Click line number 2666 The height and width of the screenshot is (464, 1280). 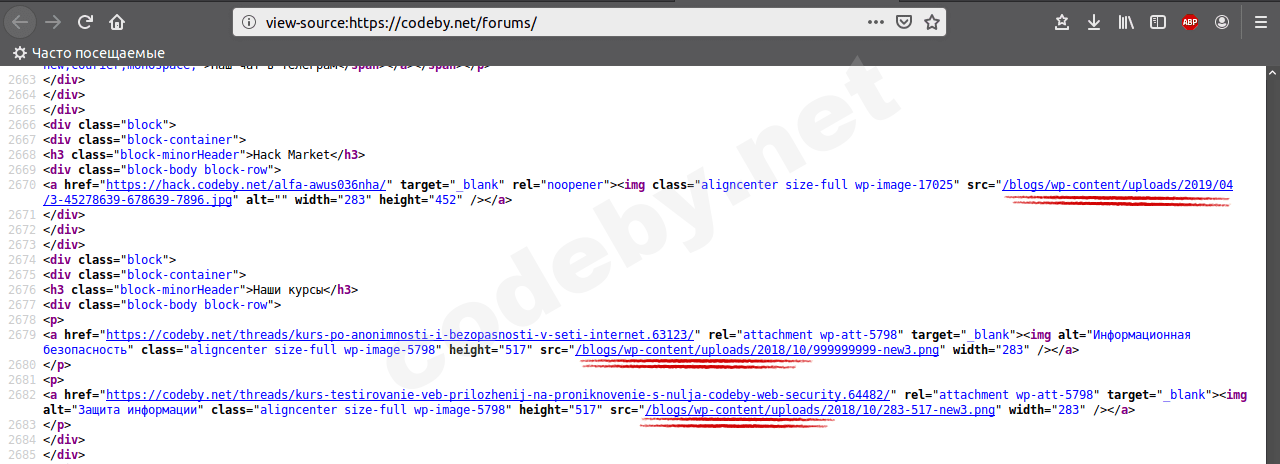20,125
